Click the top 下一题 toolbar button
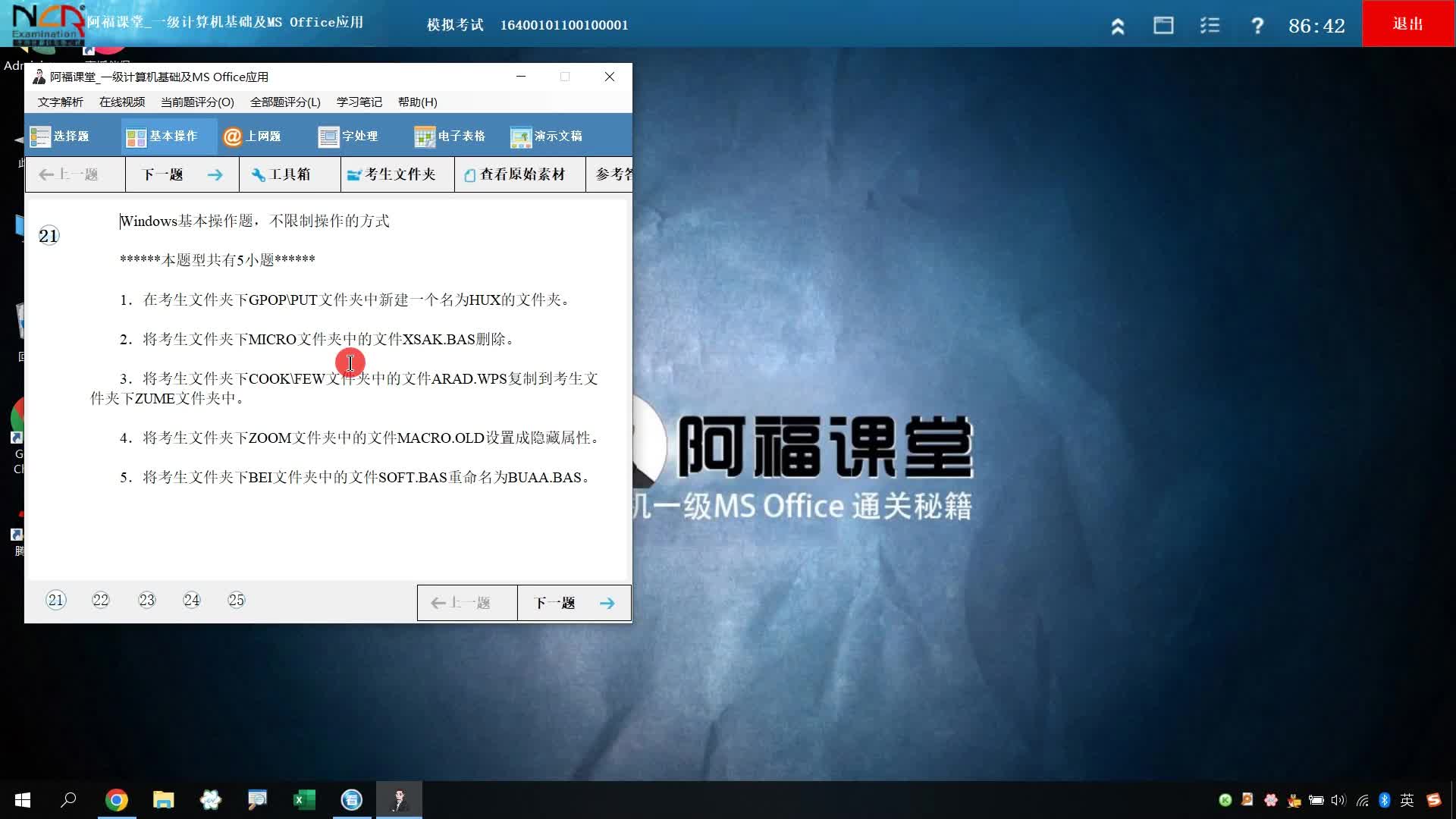1456x819 pixels. (x=183, y=174)
